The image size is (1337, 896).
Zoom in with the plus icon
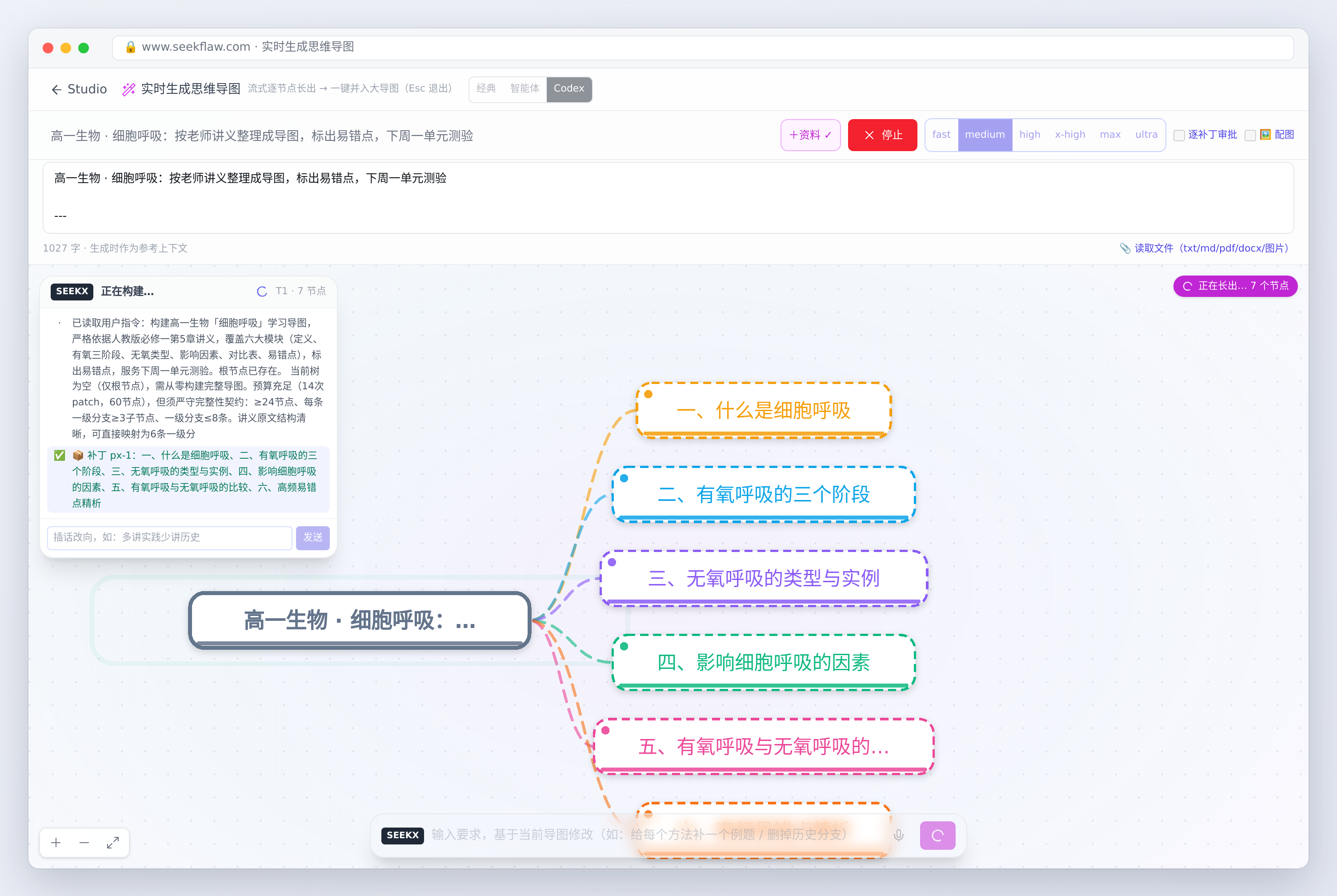click(56, 842)
